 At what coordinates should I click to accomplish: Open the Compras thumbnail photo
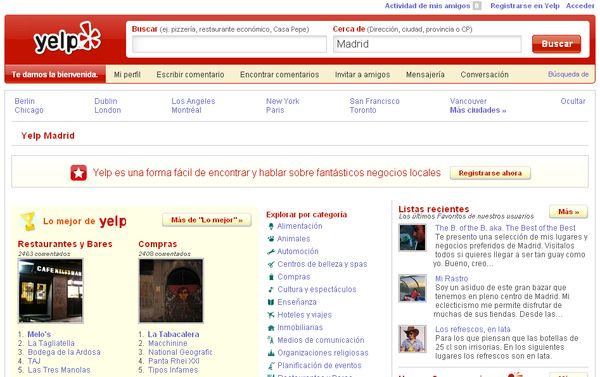click(x=171, y=291)
